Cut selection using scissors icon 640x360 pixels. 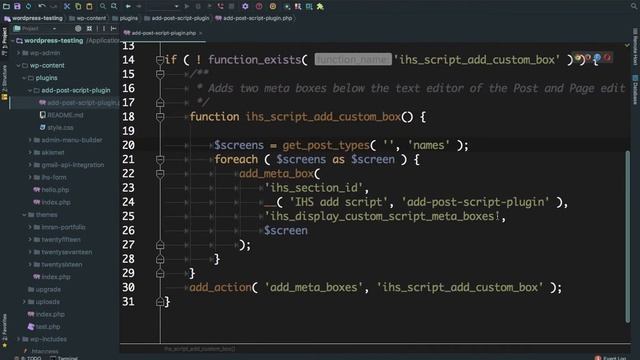click(67, 6)
